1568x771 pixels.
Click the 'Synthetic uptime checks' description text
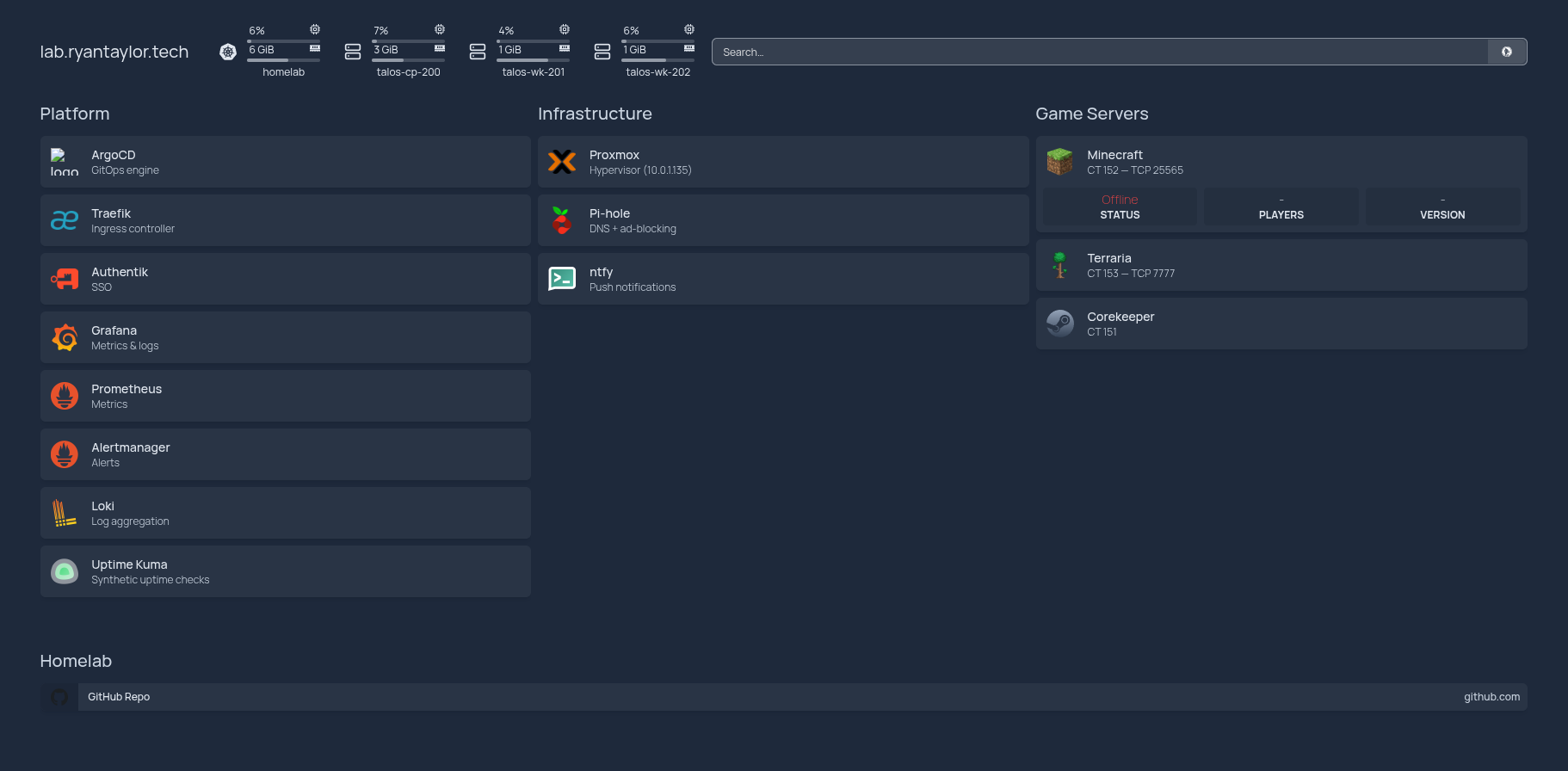[151, 580]
